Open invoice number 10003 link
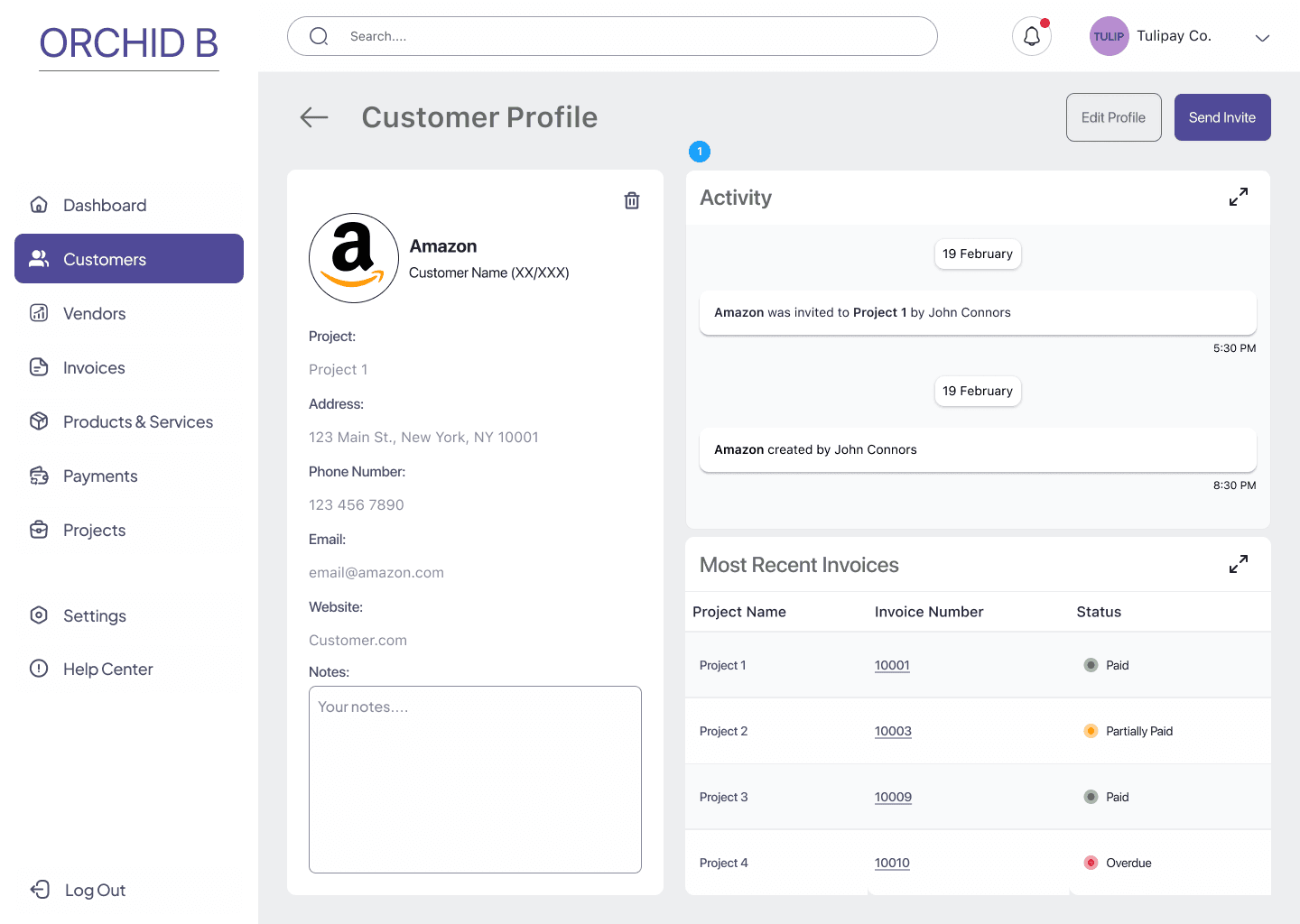This screenshot has width=1300, height=924. pyautogui.click(x=893, y=731)
